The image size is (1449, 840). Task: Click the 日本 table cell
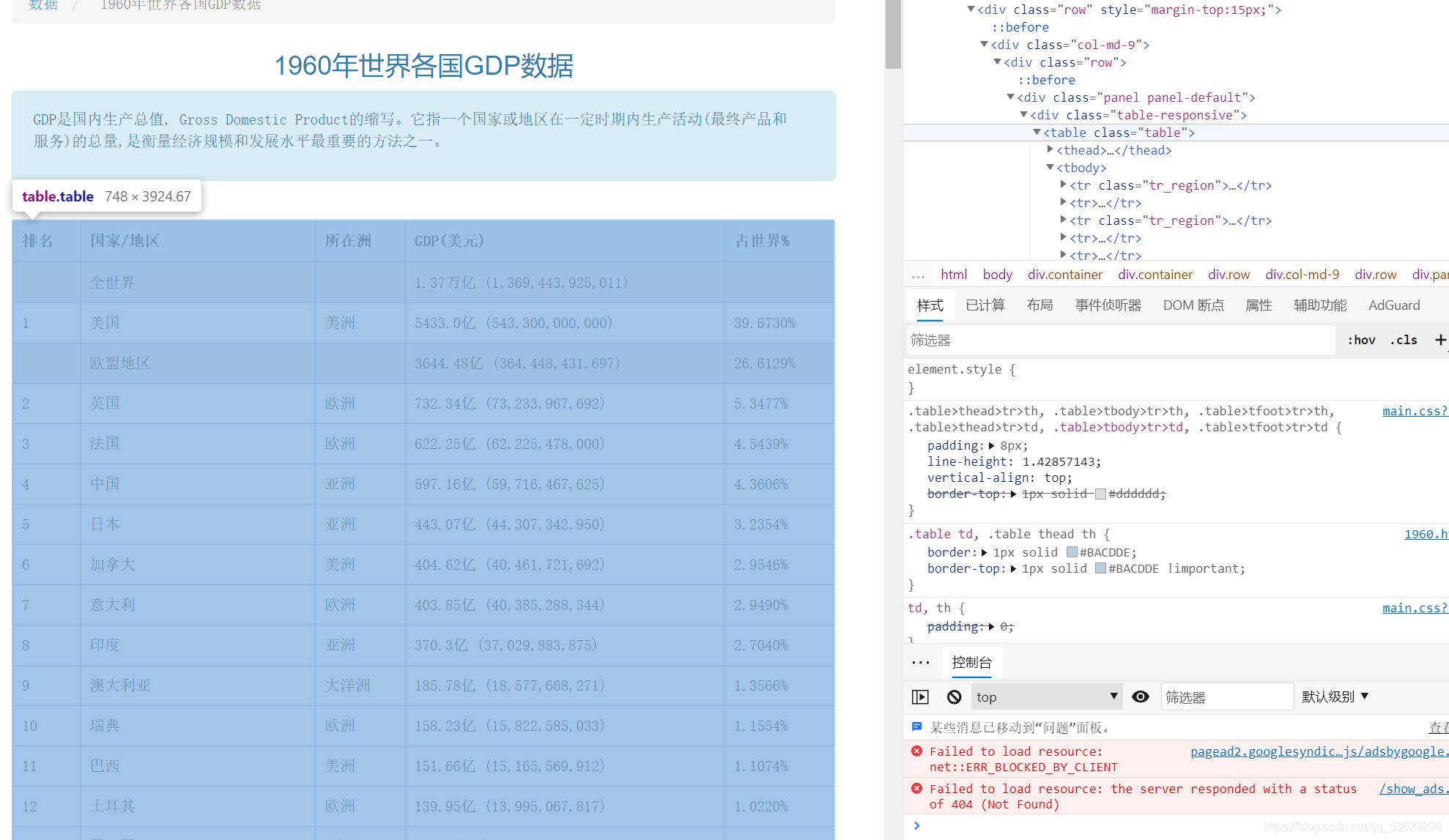click(197, 524)
